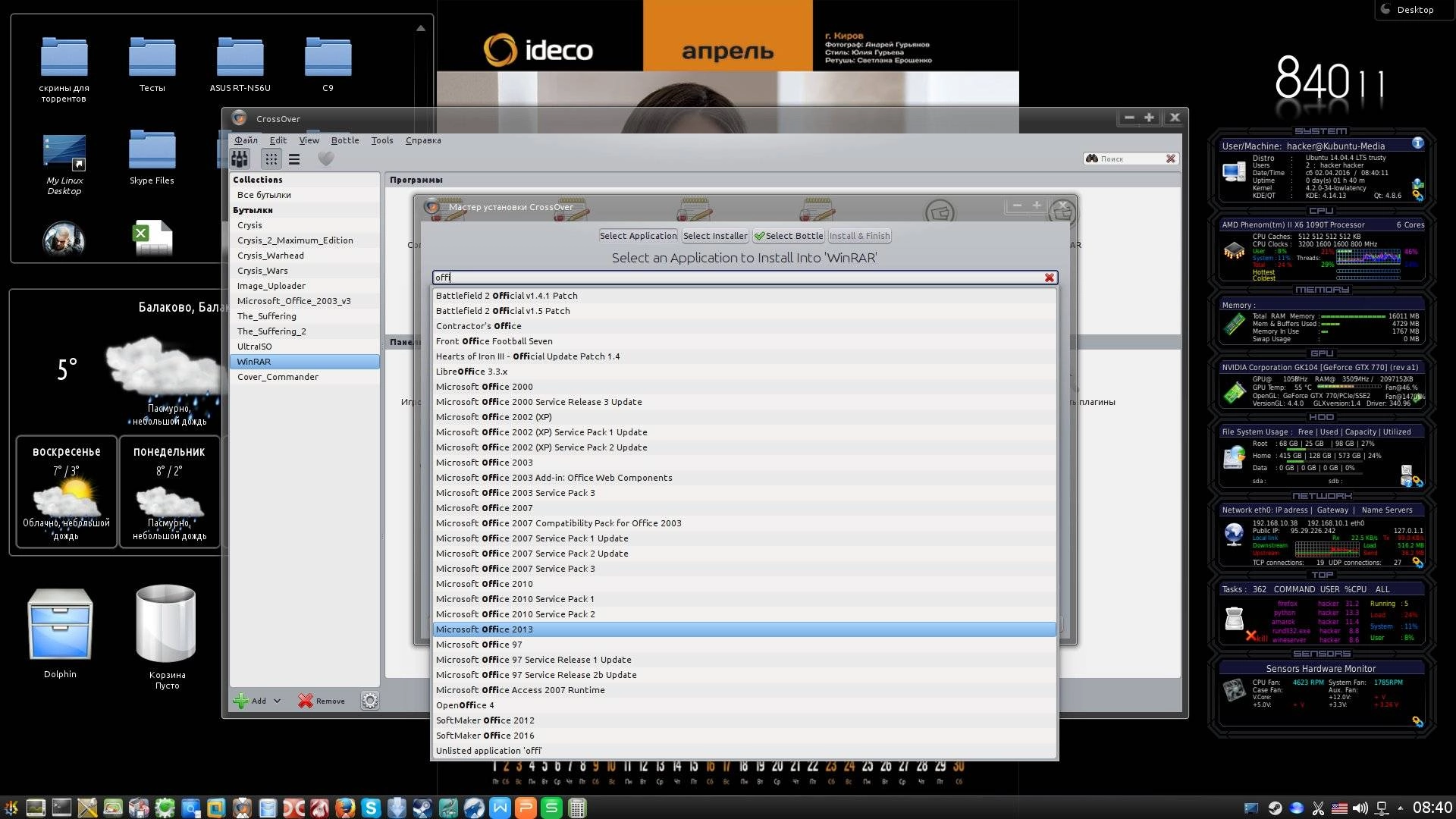Switch CrossOver to list view

[294, 159]
